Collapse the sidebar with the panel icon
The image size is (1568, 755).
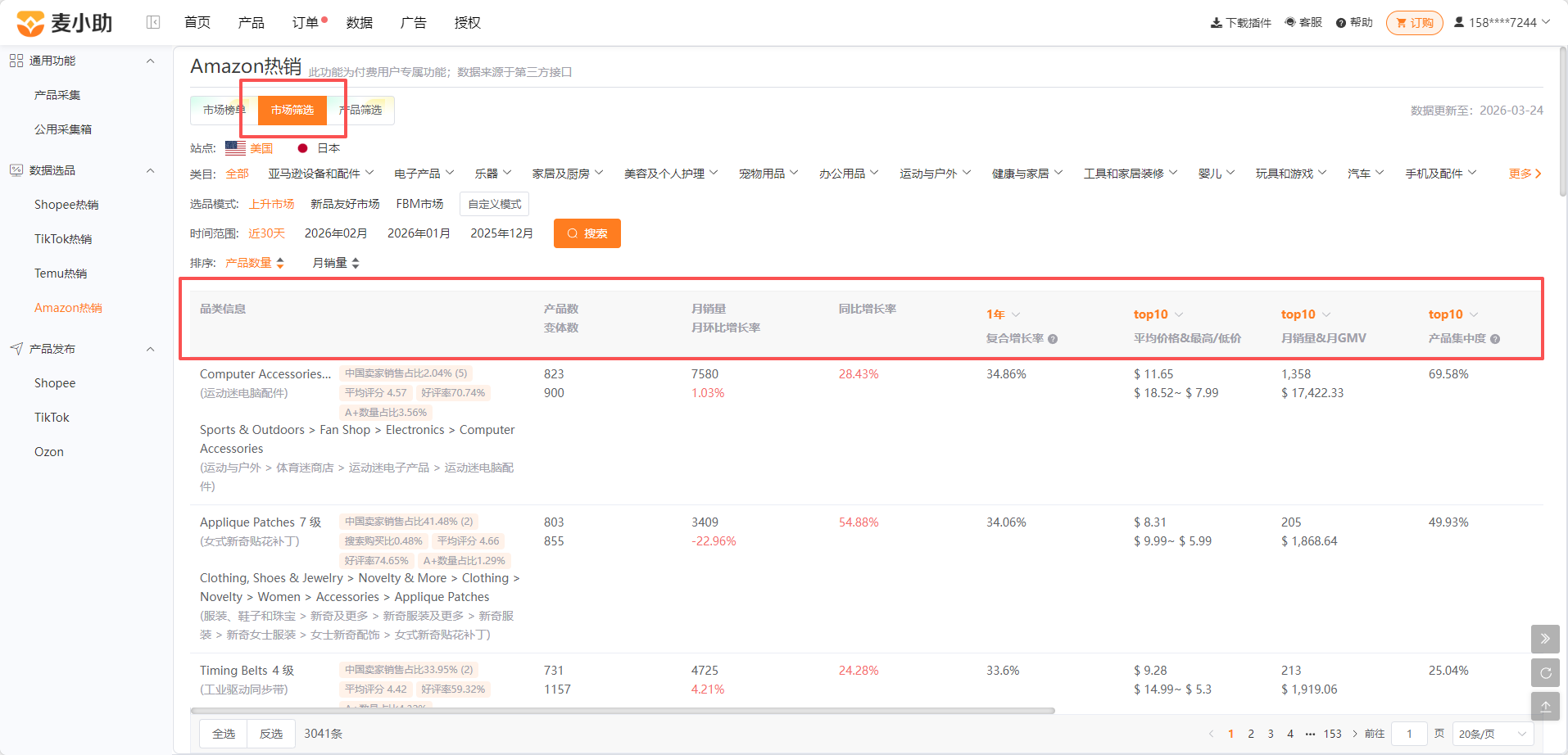pyautogui.click(x=153, y=22)
